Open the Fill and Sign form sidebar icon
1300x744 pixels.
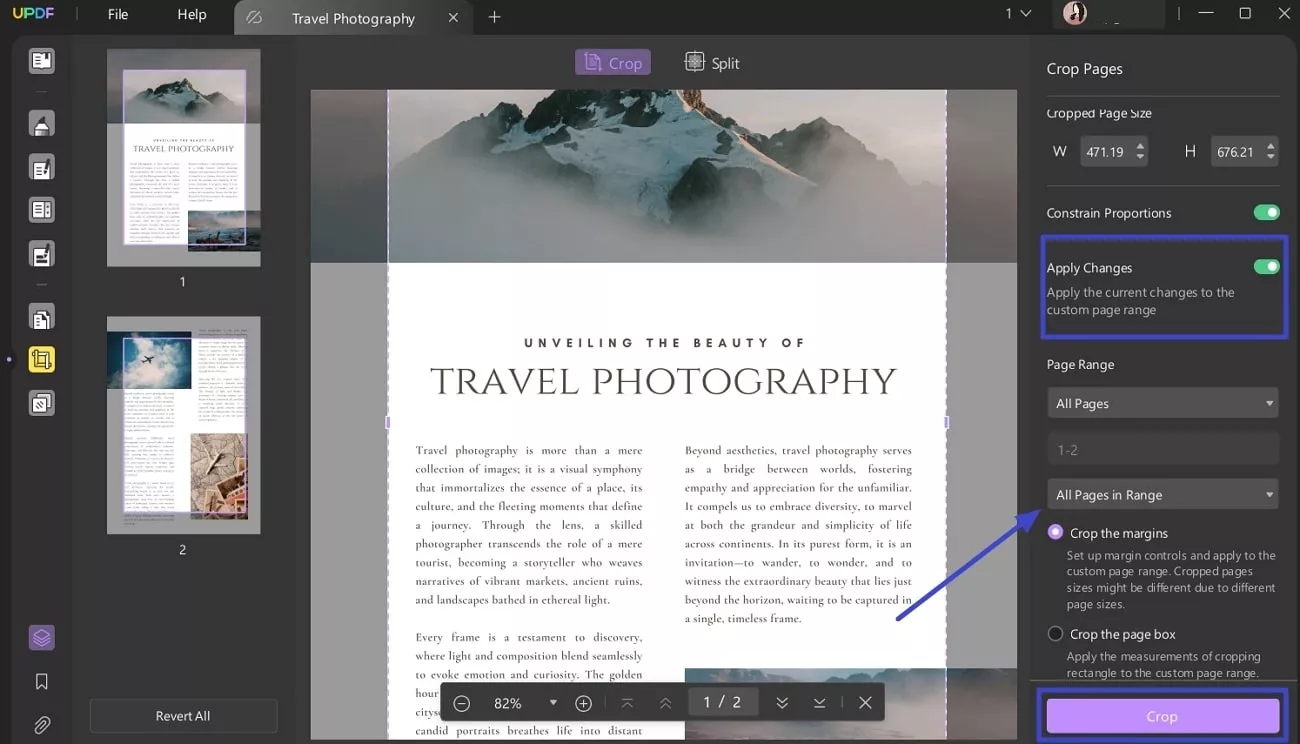click(41, 254)
